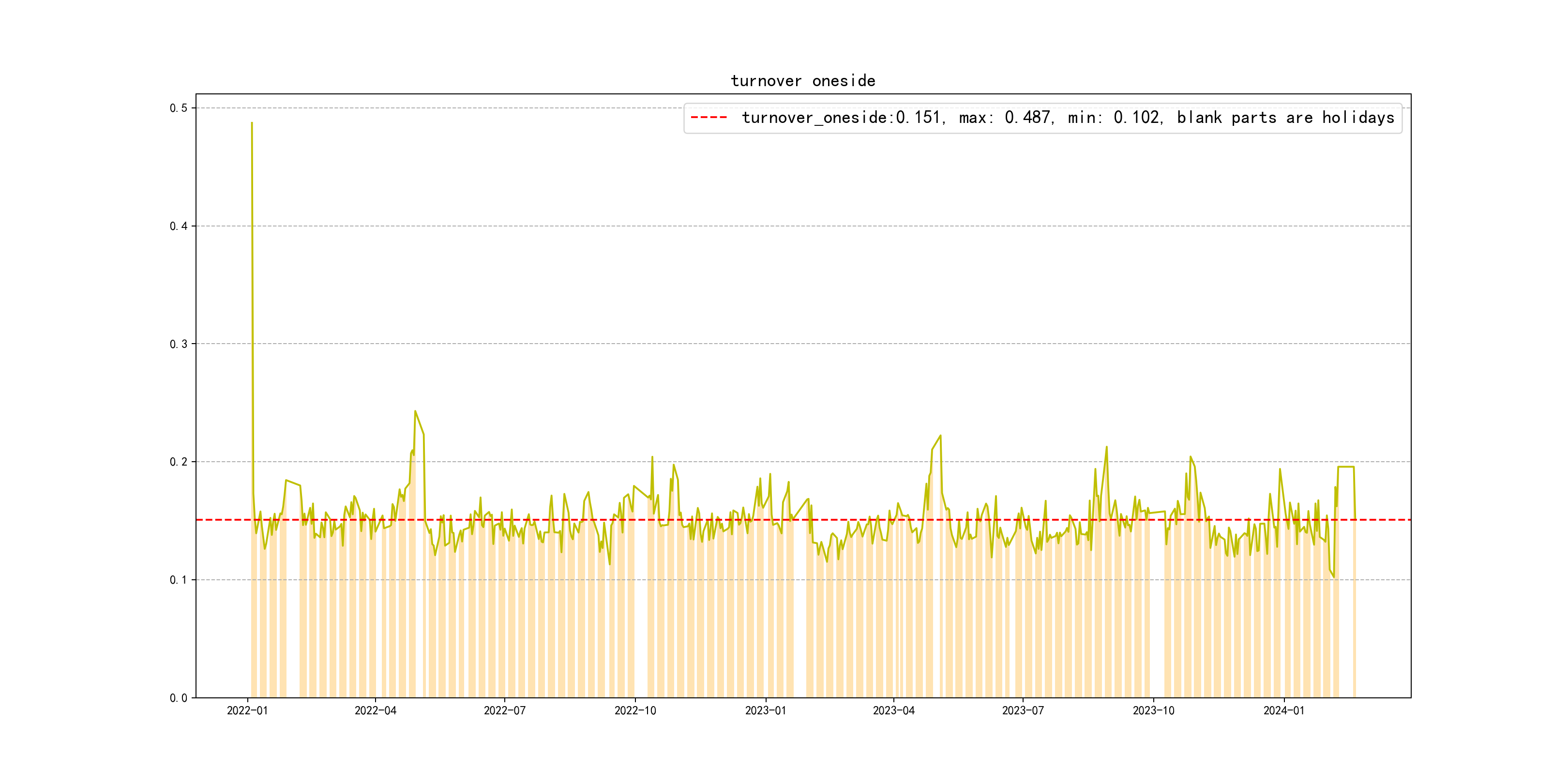Screen dimensions: 1568x784
Task: Click the '0.4' y-axis tick label
Action: (x=179, y=226)
